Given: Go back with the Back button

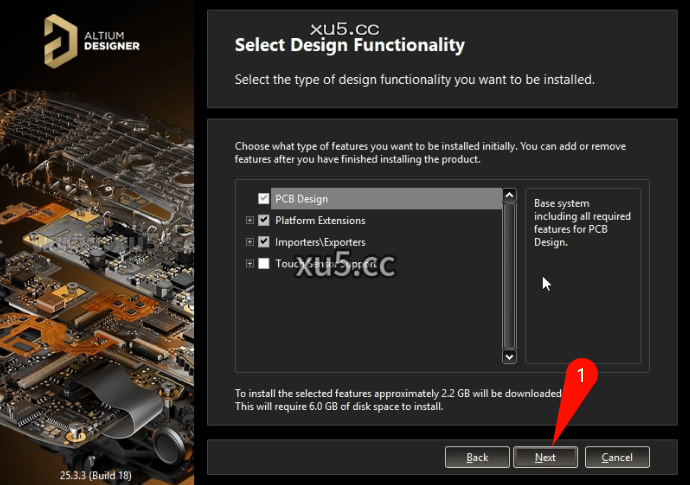Looking at the screenshot, I should pyautogui.click(x=477, y=457).
